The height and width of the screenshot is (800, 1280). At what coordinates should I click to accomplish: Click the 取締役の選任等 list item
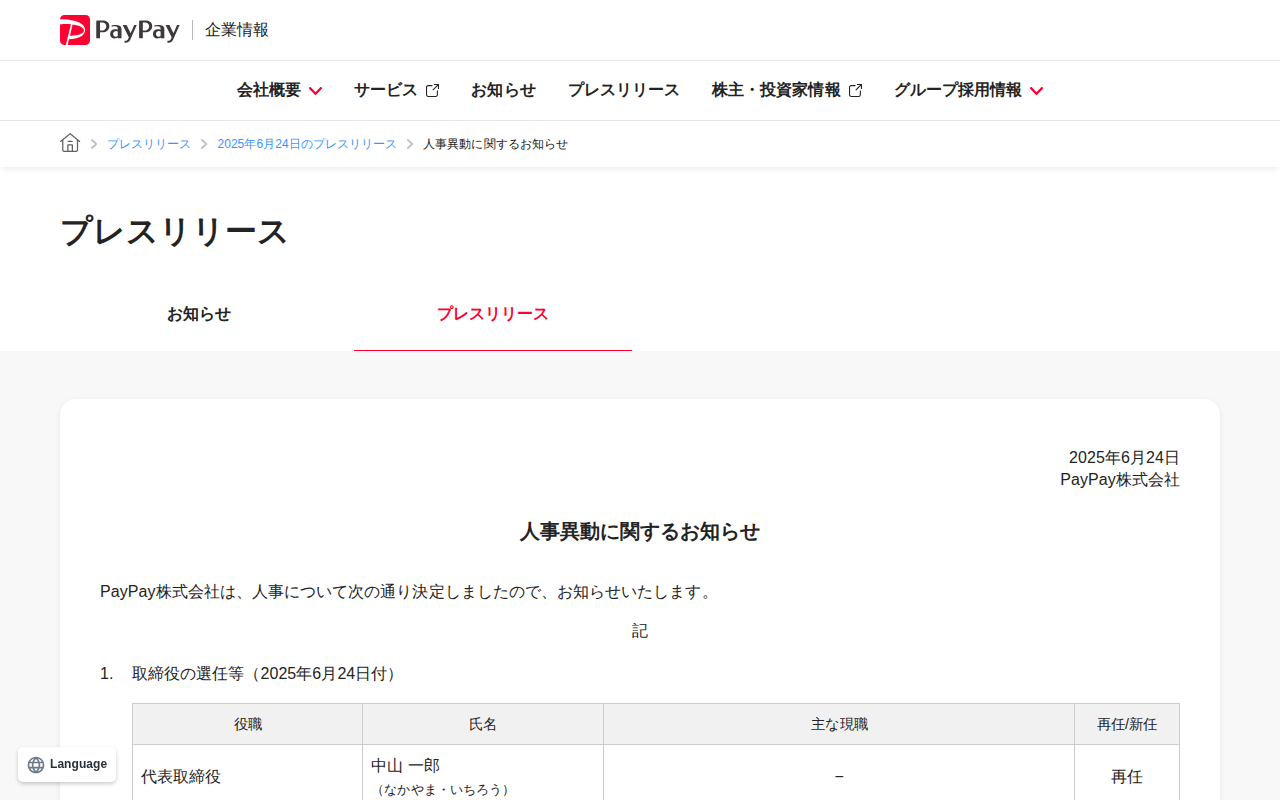267,674
